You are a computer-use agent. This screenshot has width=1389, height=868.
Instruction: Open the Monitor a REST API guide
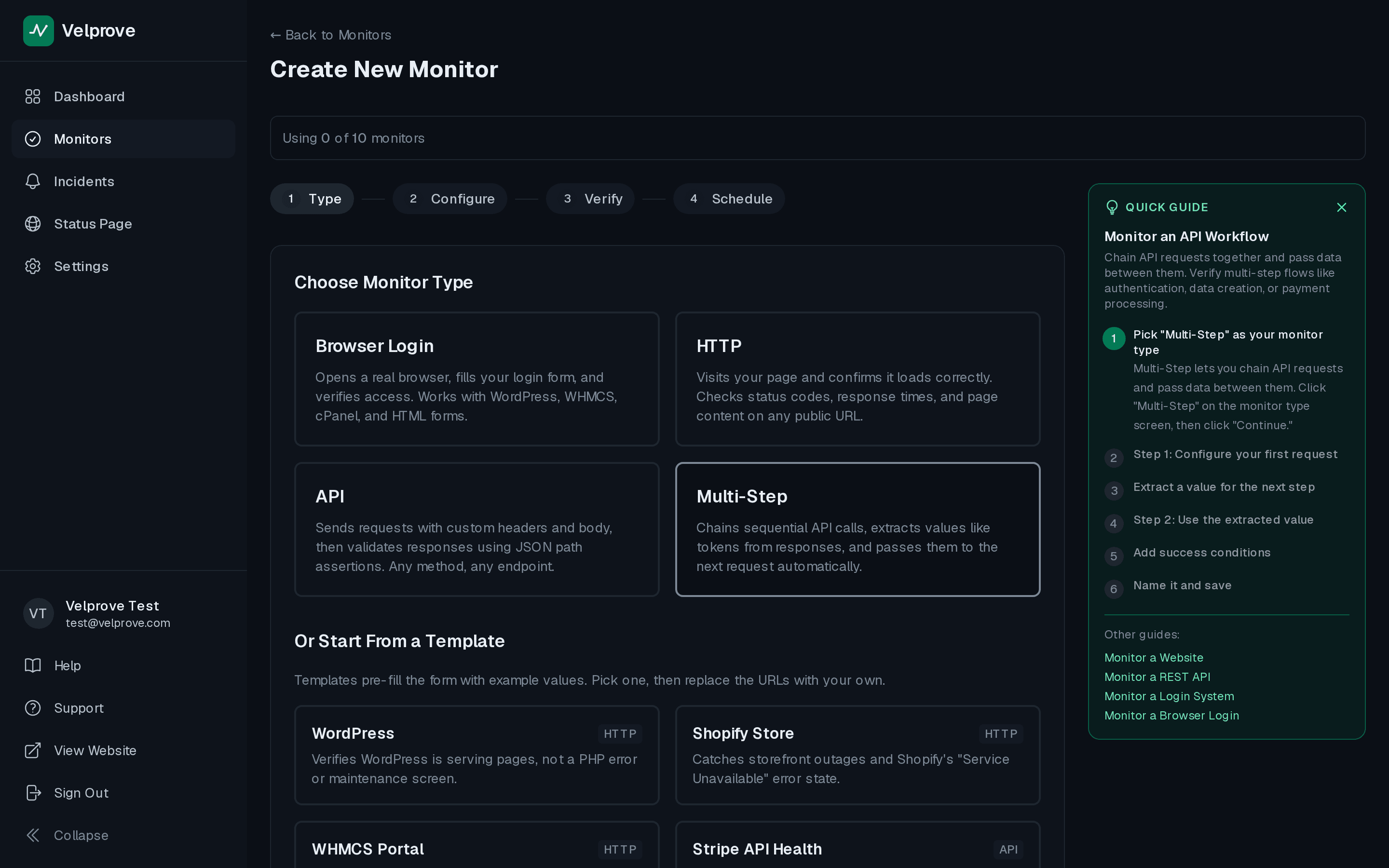pyautogui.click(x=1157, y=677)
